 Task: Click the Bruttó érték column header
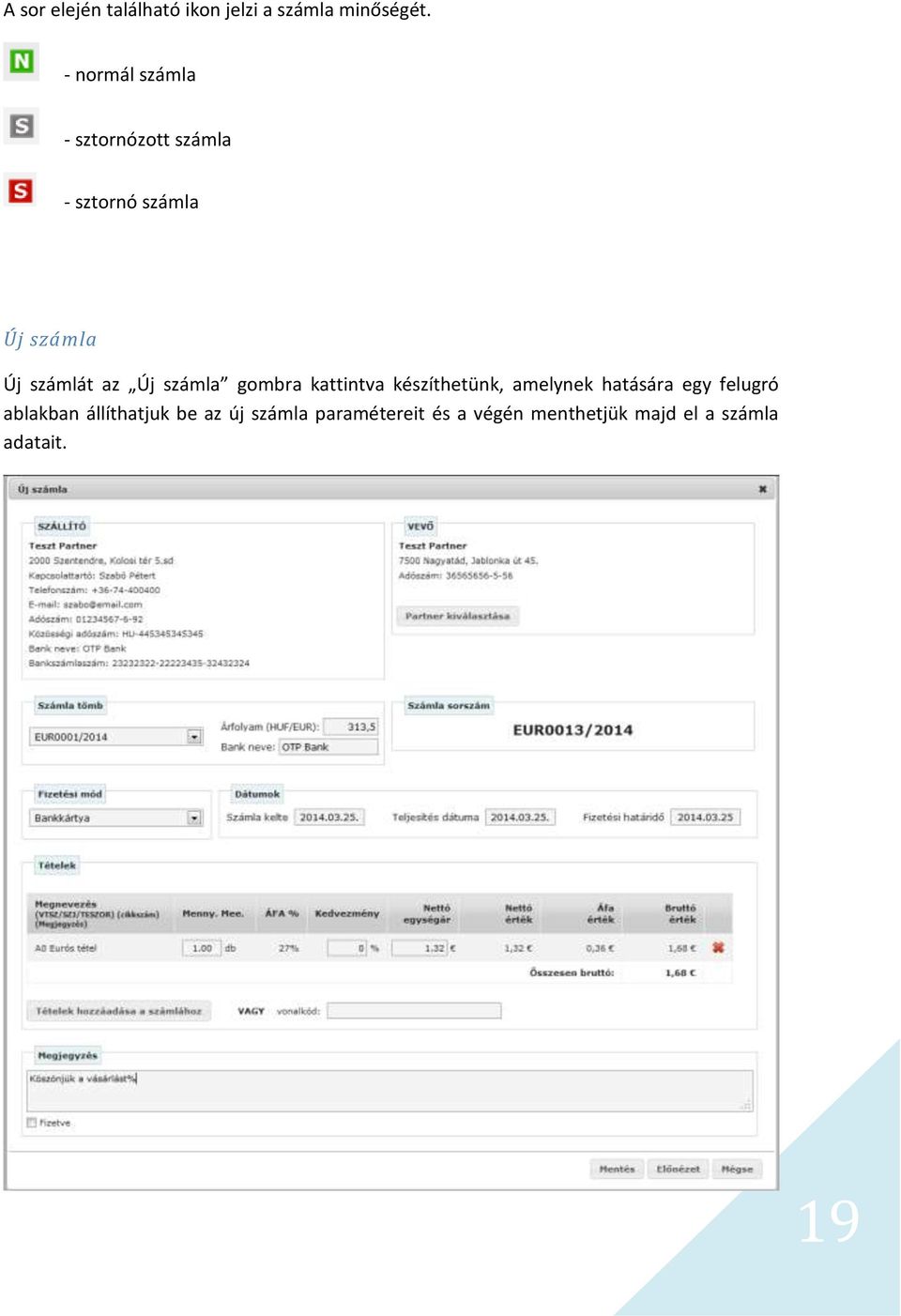[x=681, y=914]
